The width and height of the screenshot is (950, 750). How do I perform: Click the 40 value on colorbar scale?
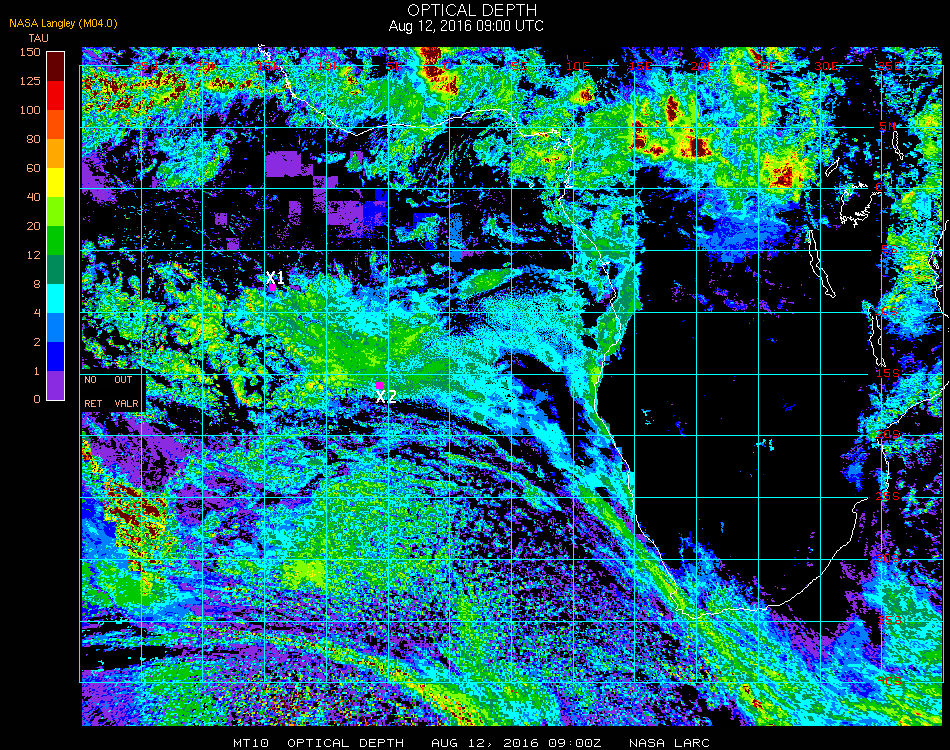coord(33,197)
